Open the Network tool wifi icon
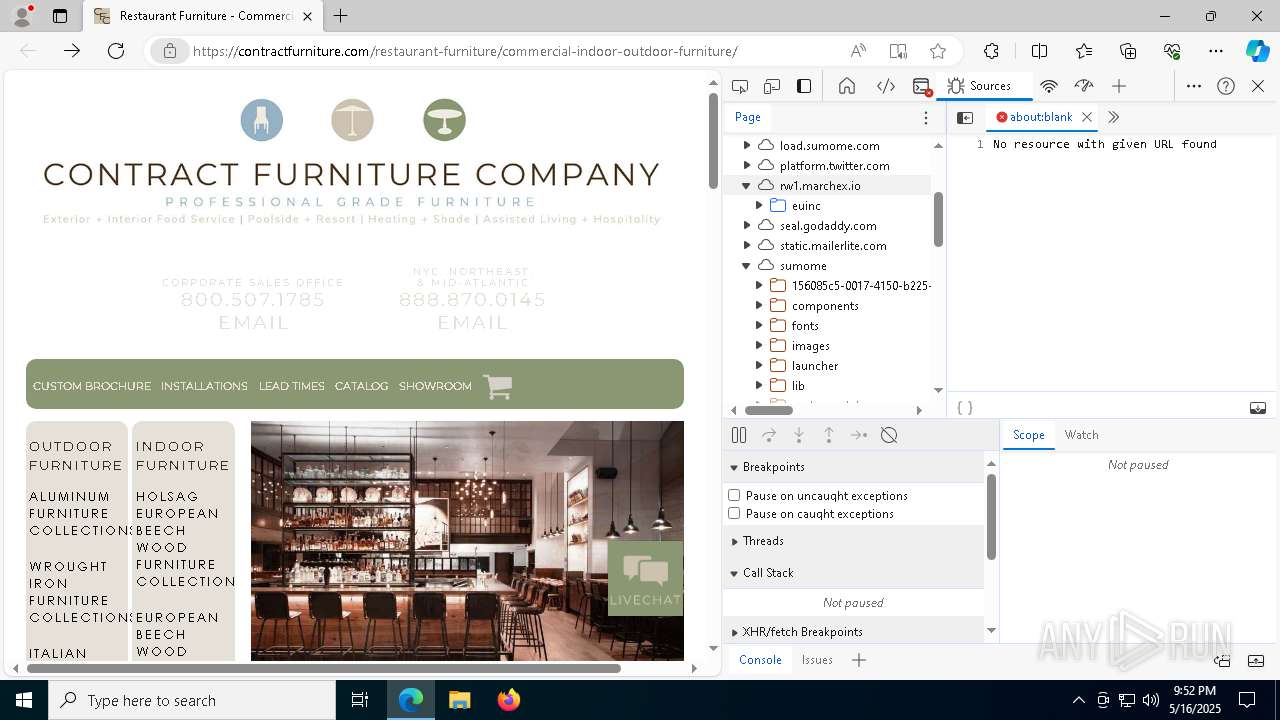 [x=1049, y=86]
